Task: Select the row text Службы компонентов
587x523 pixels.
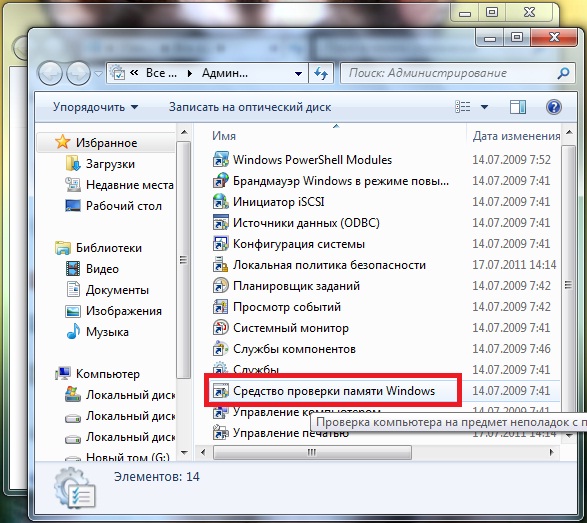Action: click(294, 349)
